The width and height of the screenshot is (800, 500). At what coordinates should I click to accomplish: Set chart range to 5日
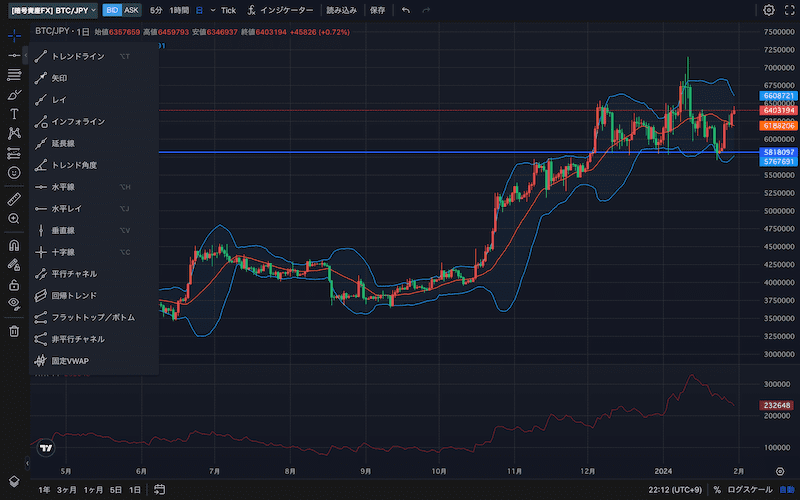(x=116, y=490)
